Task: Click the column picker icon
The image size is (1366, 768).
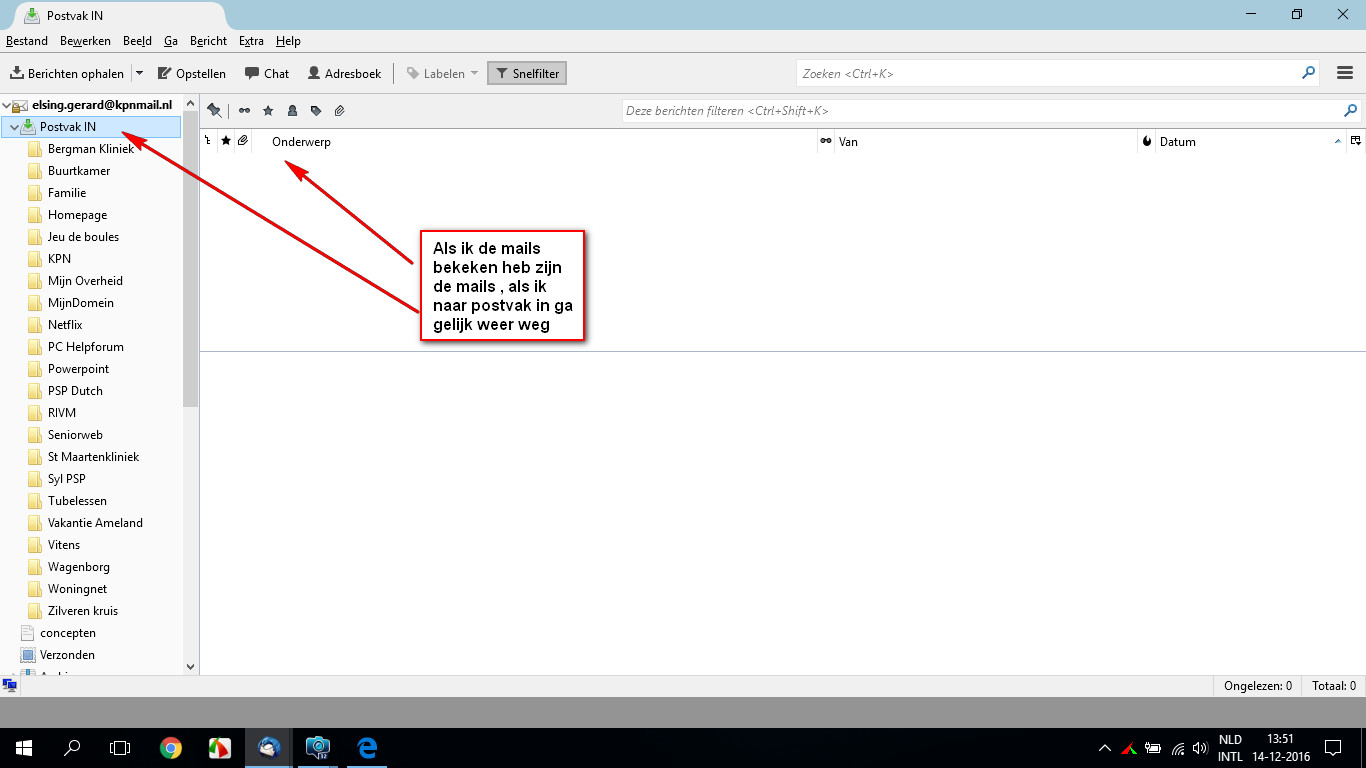Action: 1356,142
